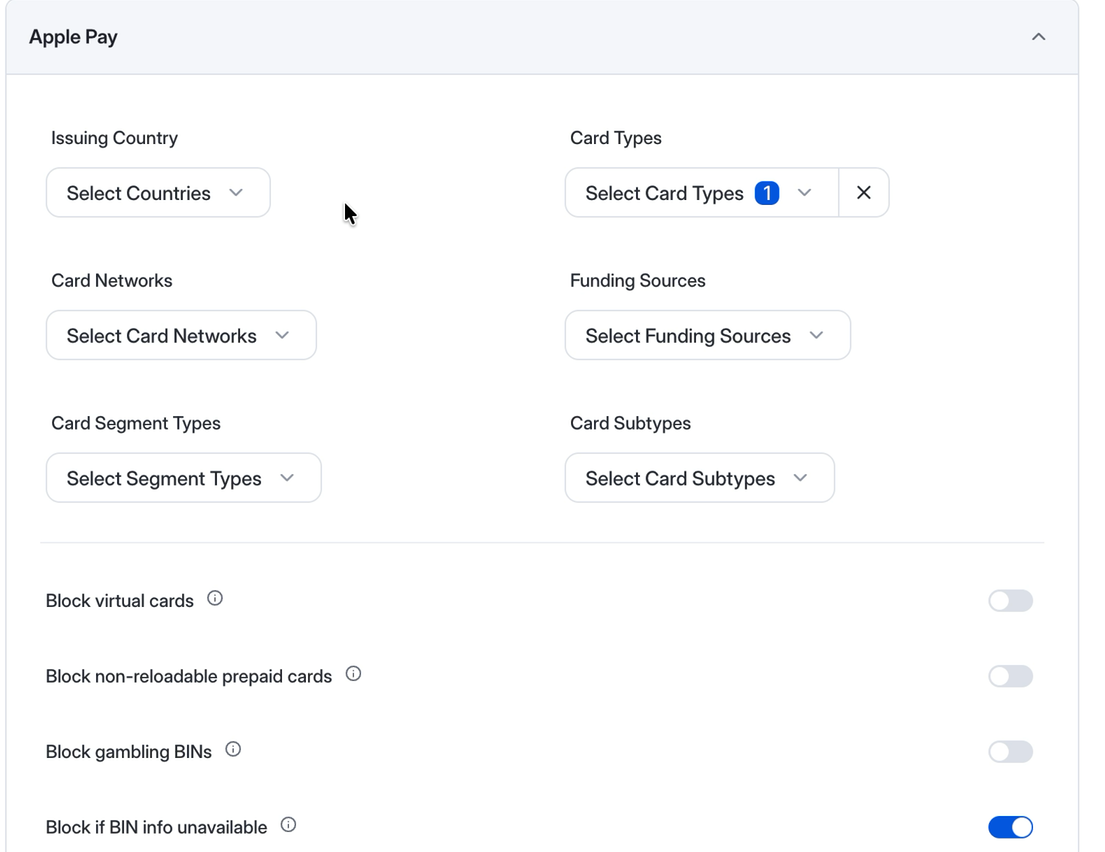Show info for Block virtual cards

click(x=215, y=599)
